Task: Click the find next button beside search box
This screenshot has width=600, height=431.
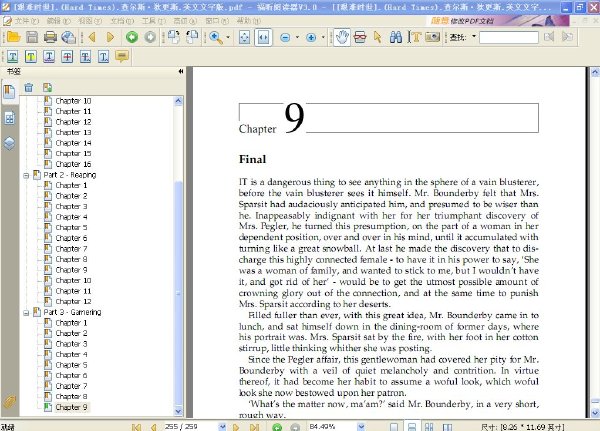Action: (x=567, y=37)
